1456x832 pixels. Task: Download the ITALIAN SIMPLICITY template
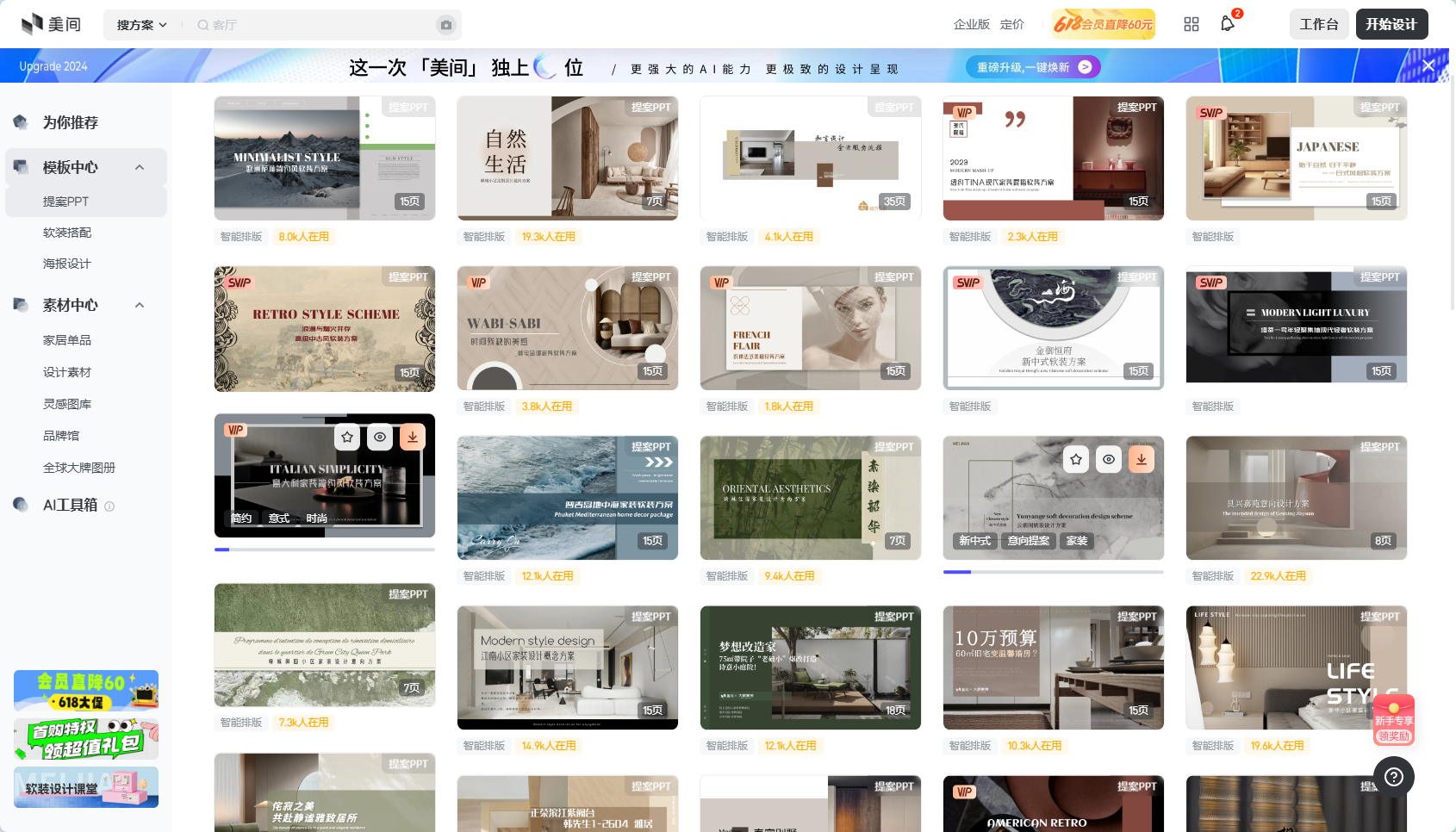[413, 437]
